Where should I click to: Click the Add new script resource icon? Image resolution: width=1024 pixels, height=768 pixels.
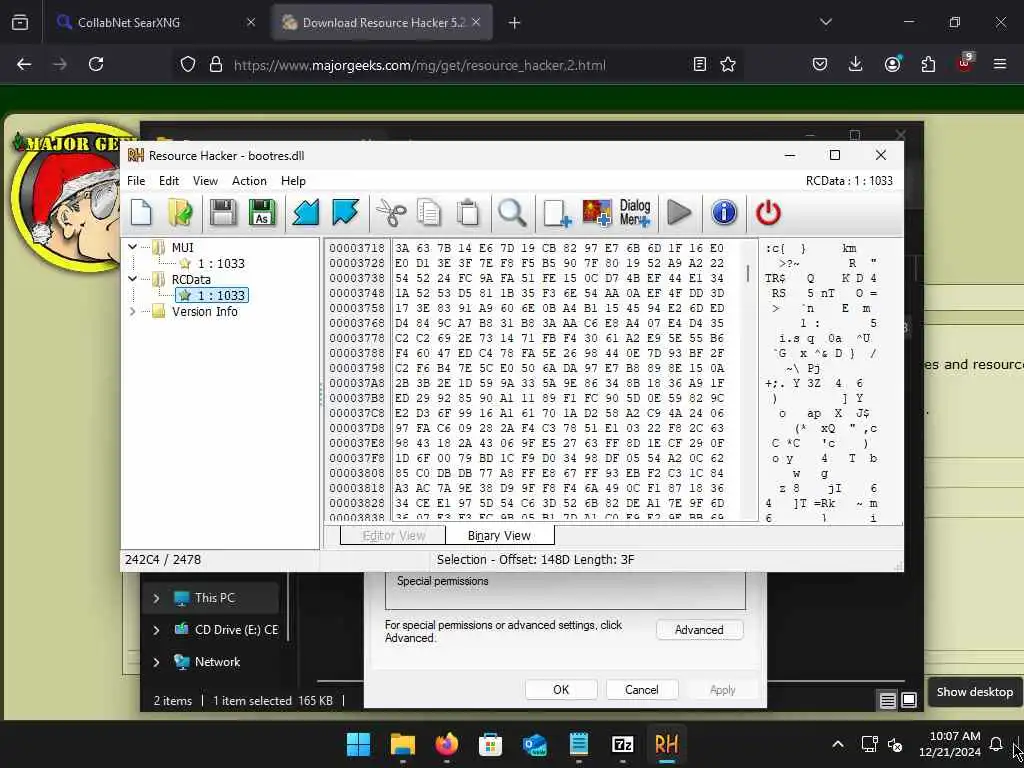click(x=557, y=213)
